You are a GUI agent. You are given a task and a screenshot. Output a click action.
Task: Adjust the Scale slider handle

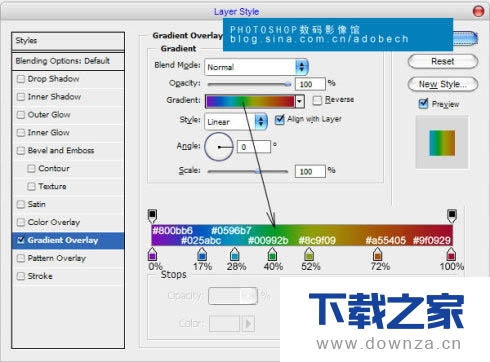click(257, 172)
